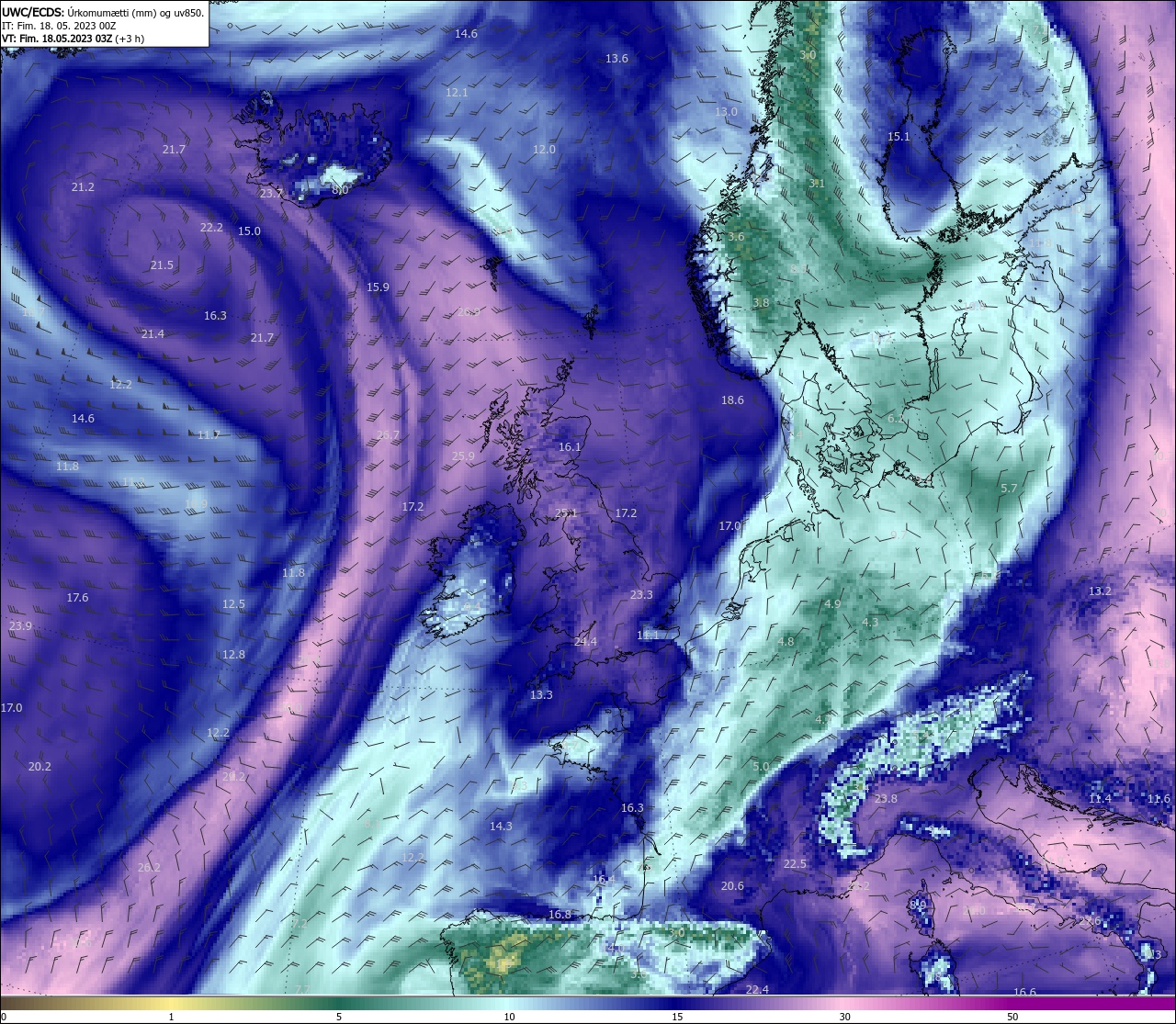This screenshot has height=1024, width=1176.
Task: Click the map value '18.6' in the North Sea
Action: [732, 400]
